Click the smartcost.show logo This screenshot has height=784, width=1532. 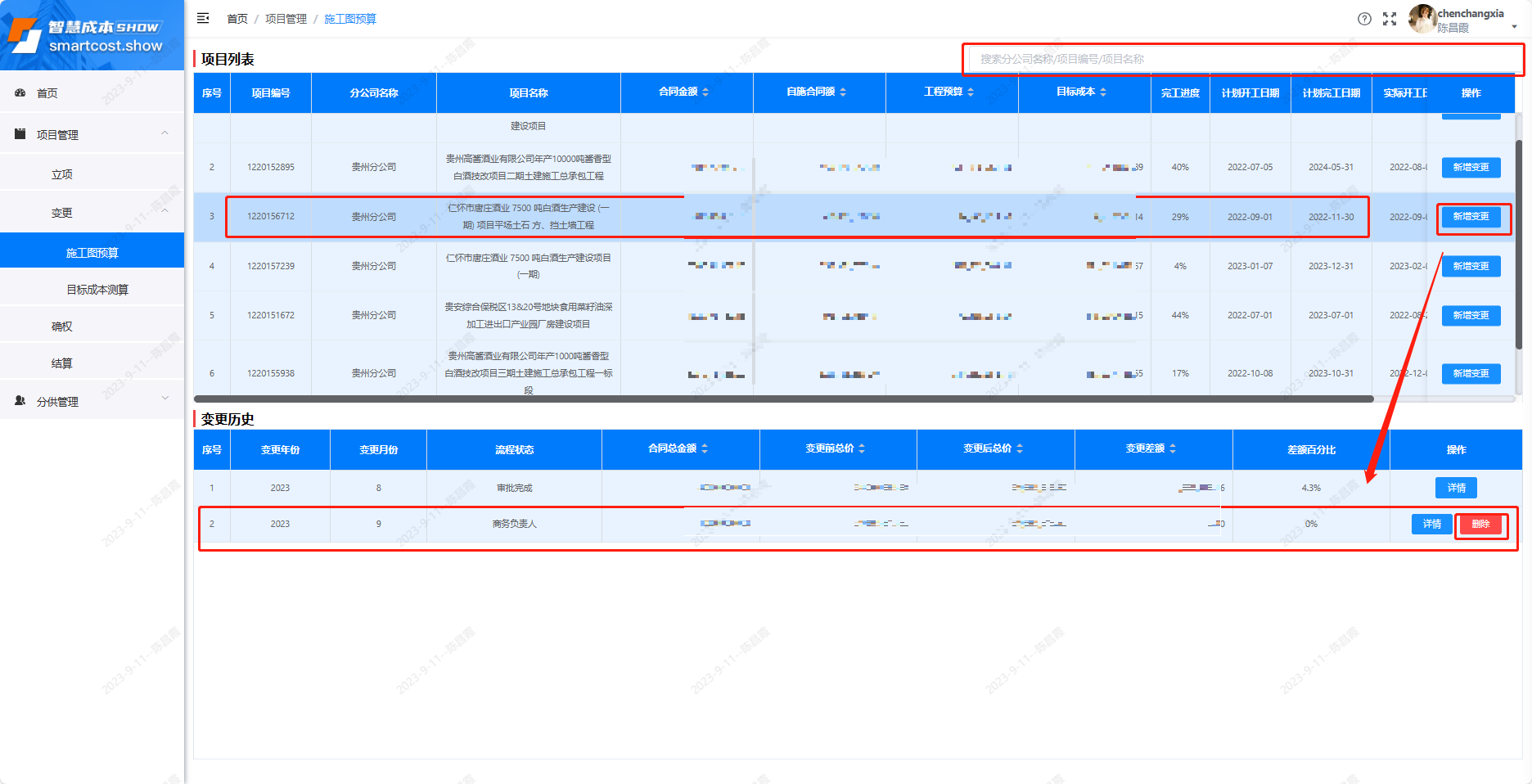[92, 35]
